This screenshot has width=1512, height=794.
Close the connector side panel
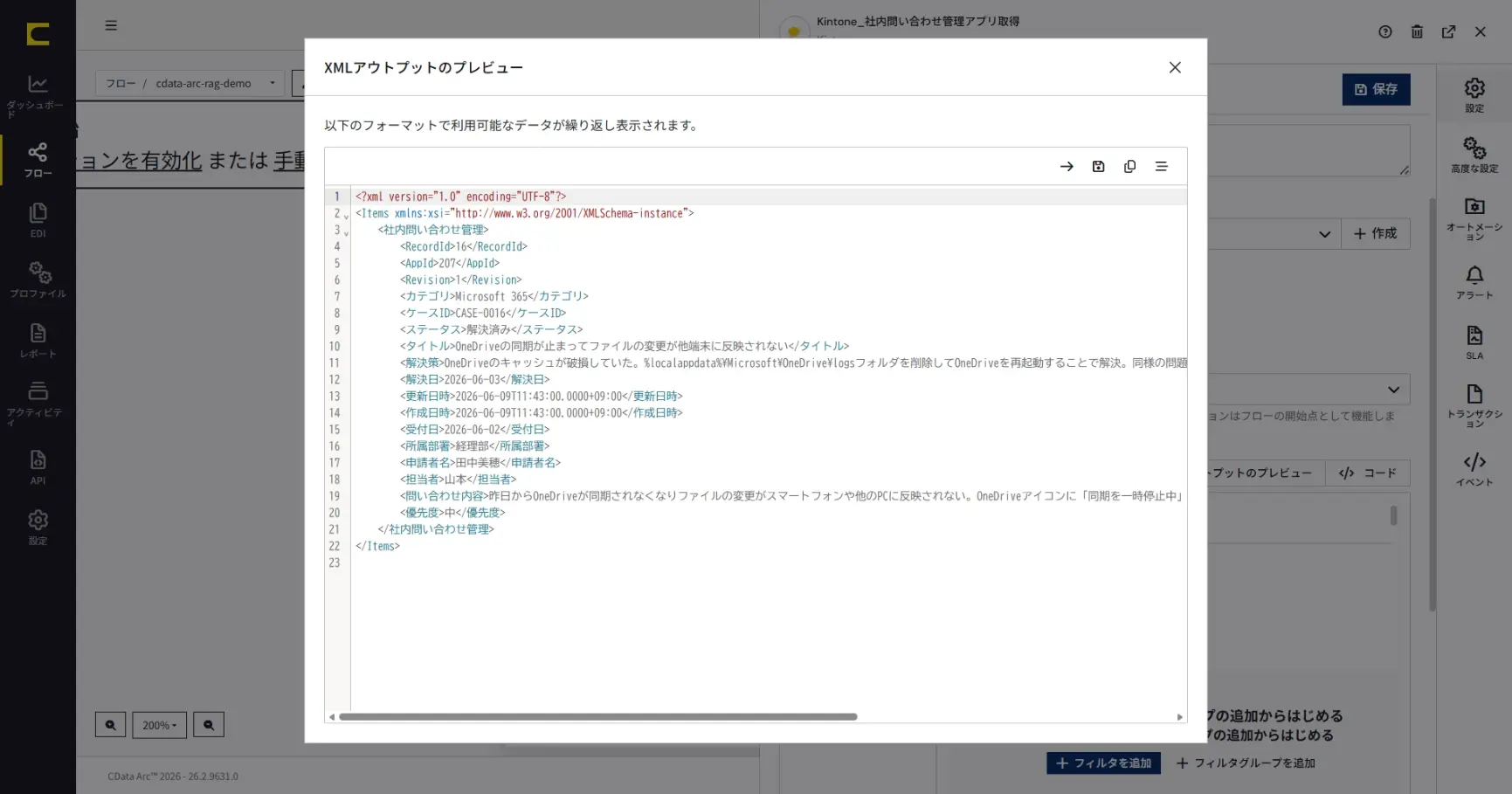pyautogui.click(x=1480, y=31)
